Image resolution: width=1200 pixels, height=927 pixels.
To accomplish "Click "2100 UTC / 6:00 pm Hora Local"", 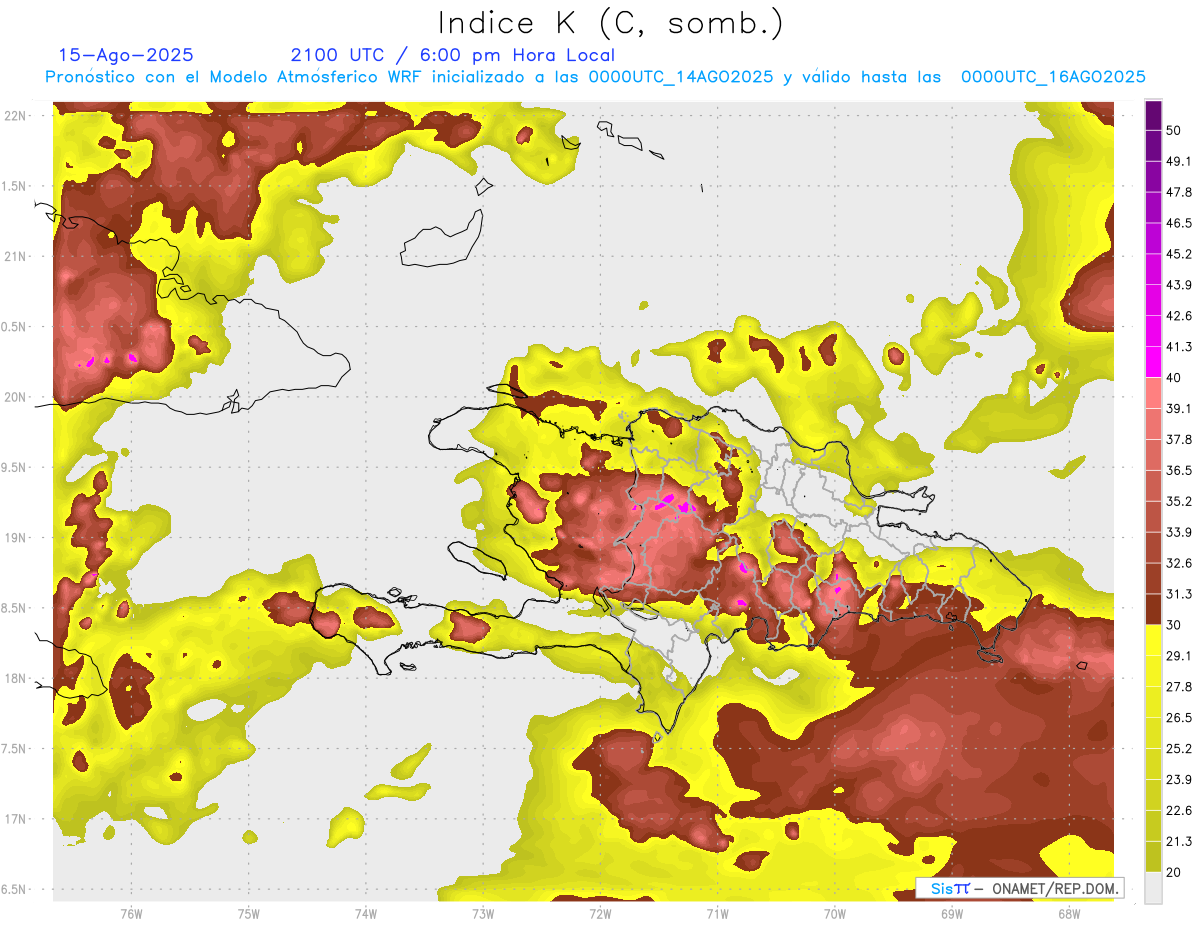I will coord(453,55).
